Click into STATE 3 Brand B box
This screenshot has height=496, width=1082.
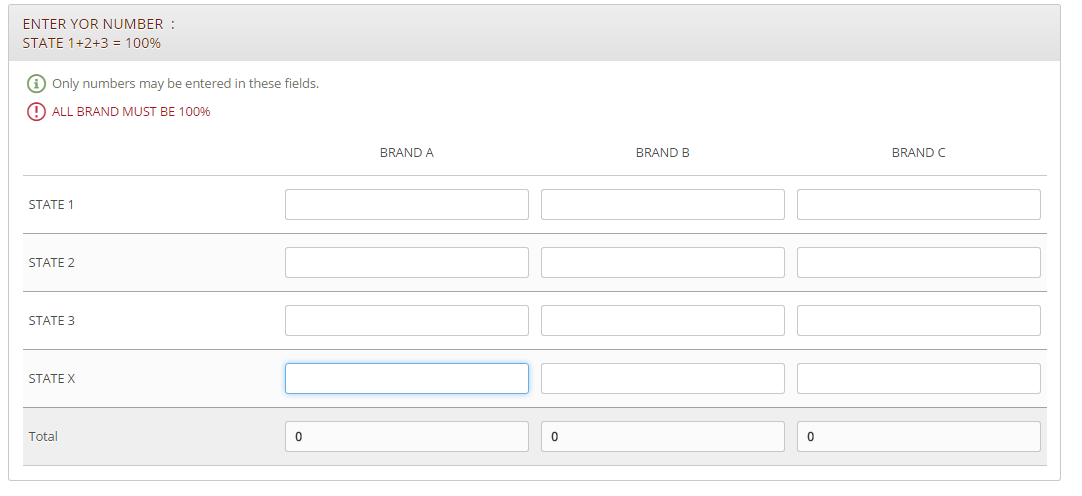point(662,321)
